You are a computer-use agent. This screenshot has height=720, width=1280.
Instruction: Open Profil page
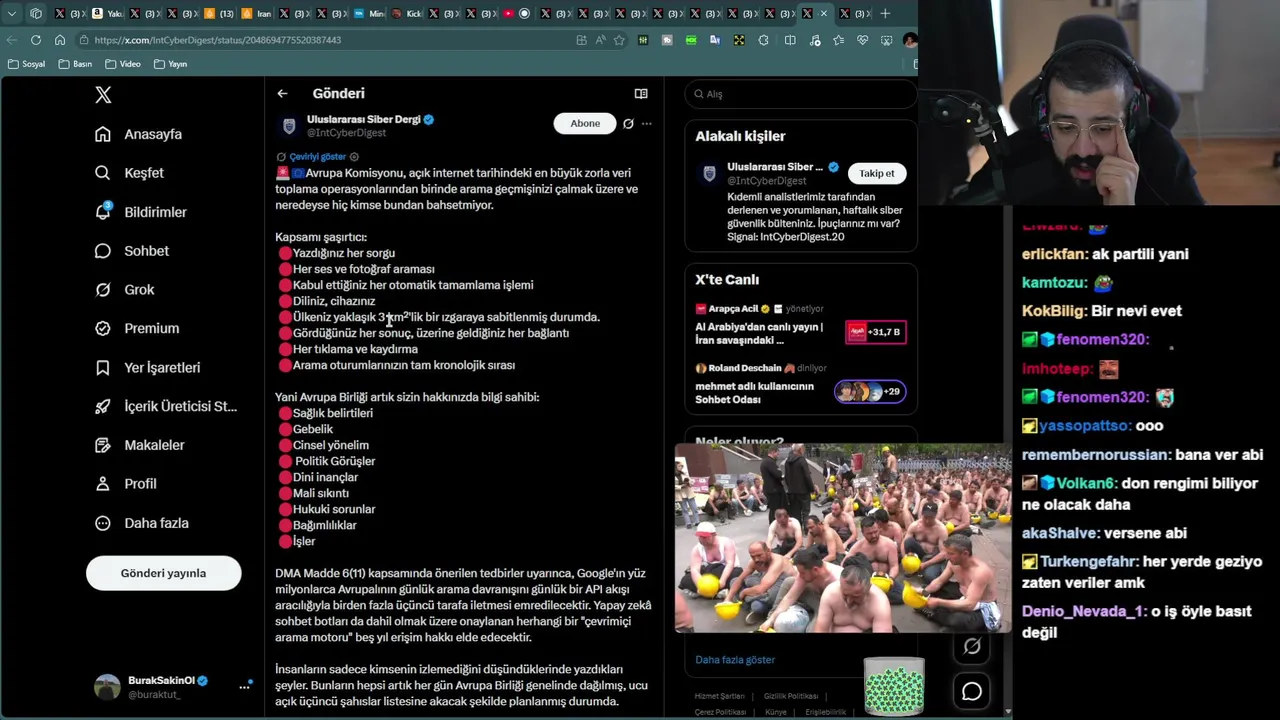coord(125,484)
